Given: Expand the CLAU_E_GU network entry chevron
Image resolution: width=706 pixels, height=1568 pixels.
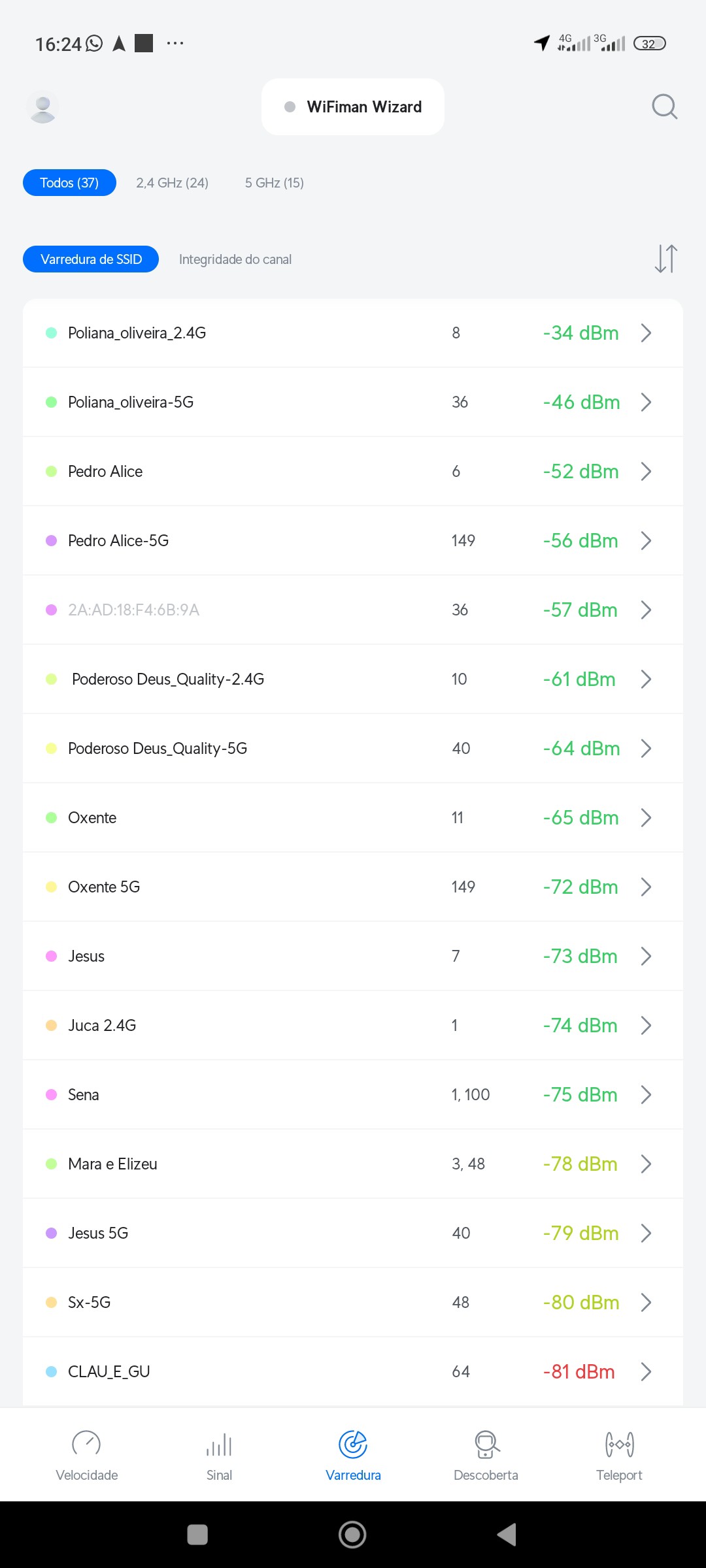Looking at the screenshot, I should (646, 1371).
